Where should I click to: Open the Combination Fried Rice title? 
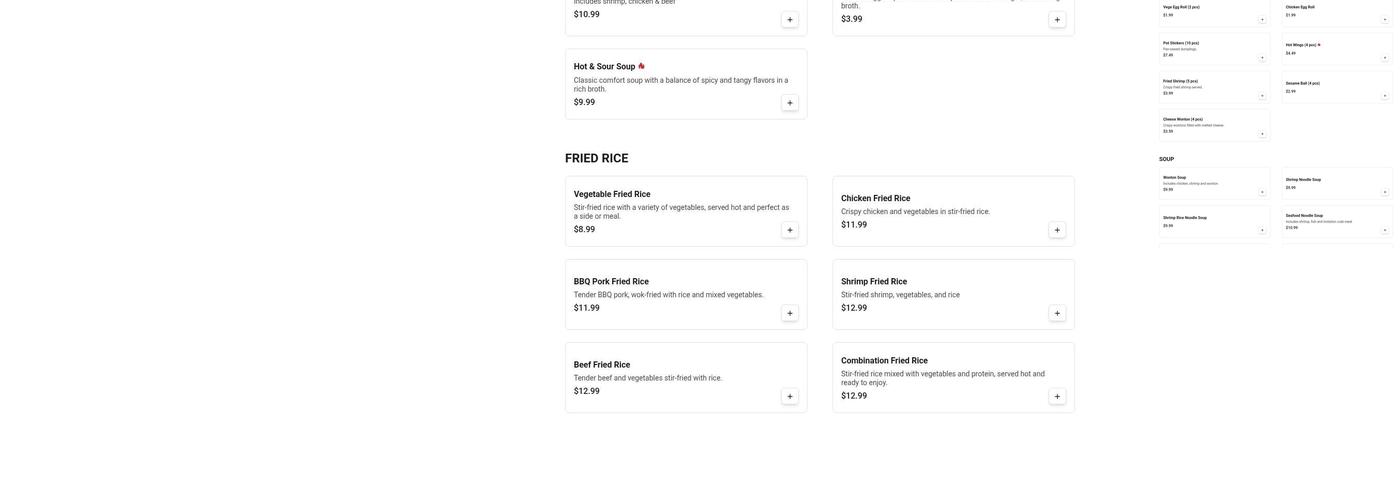click(884, 361)
